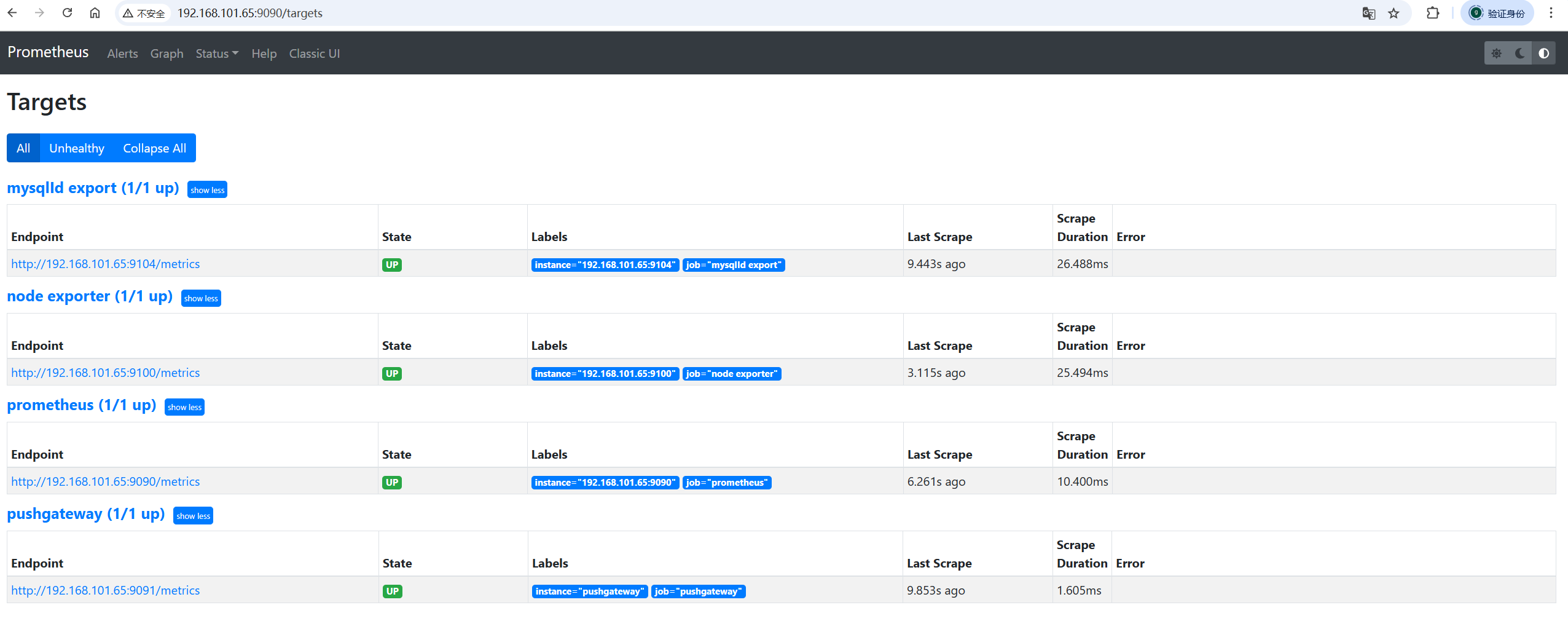Open the Graph nav item
1568x629 pixels.
(167, 53)
